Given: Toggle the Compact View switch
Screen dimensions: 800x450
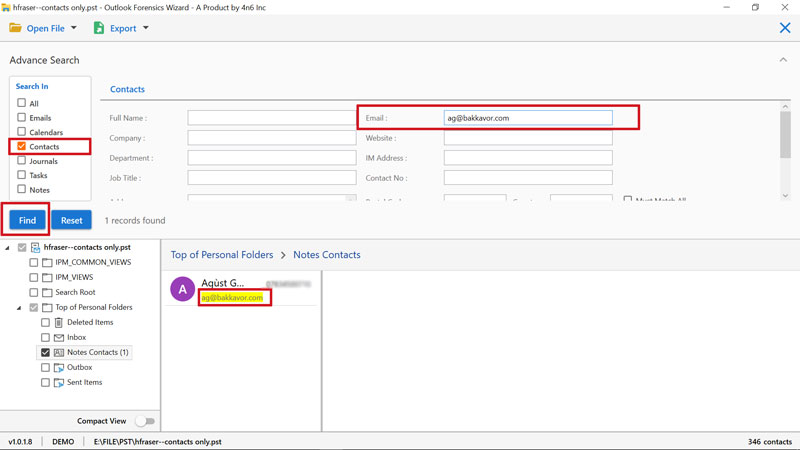Looking at the screenshot, I should (x=145, y=421).
